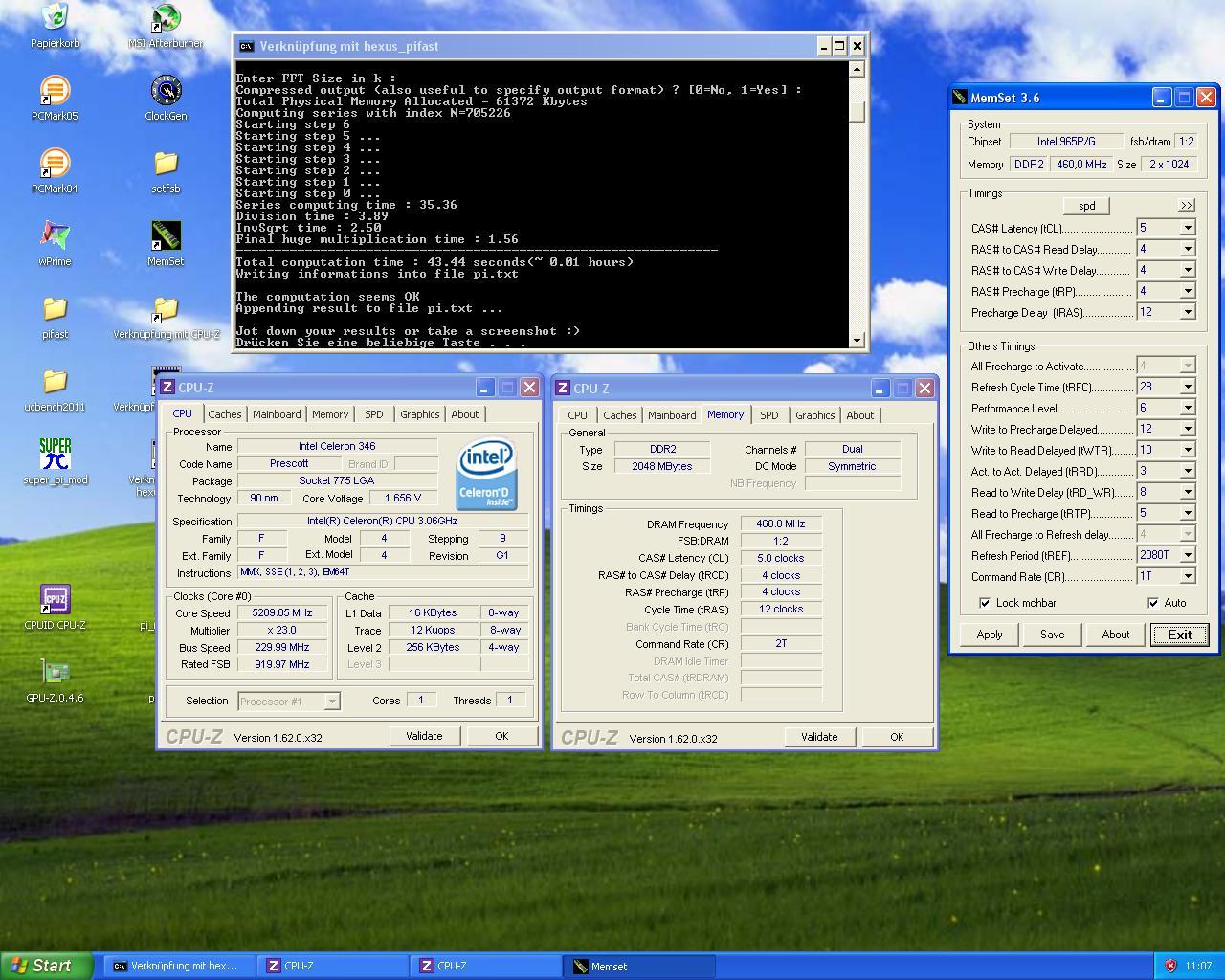Click the console window title bar icon

point(246,46)
